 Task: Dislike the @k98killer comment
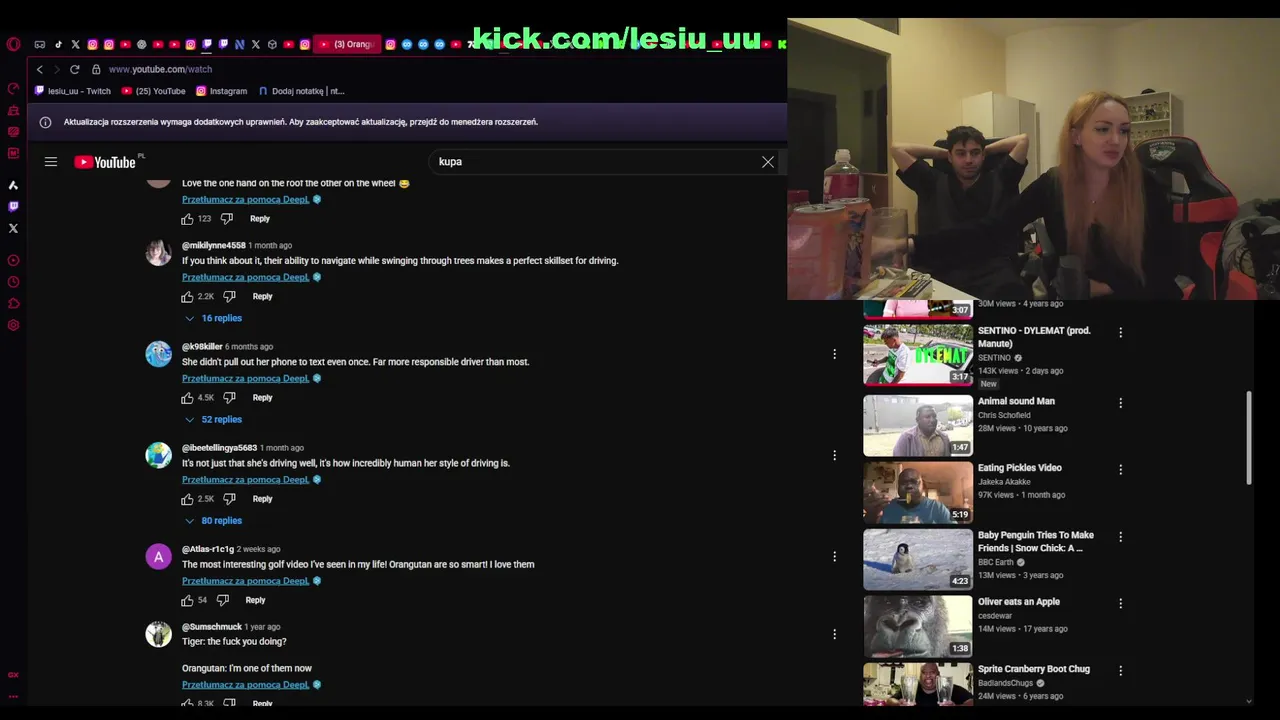tap(229, 398)
